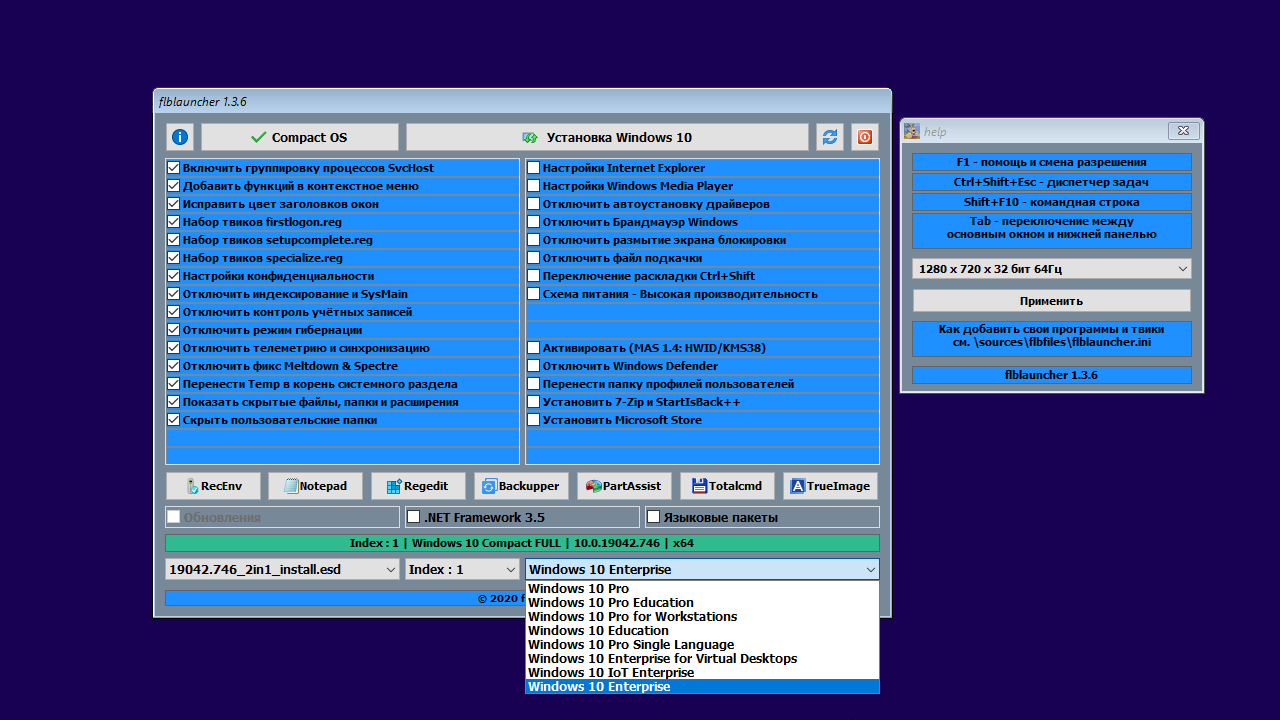Enable the .NET Framework 3.5 checkbox
Image resolution: width=1280 pixels, height=720 pixels.
(414, 517)
